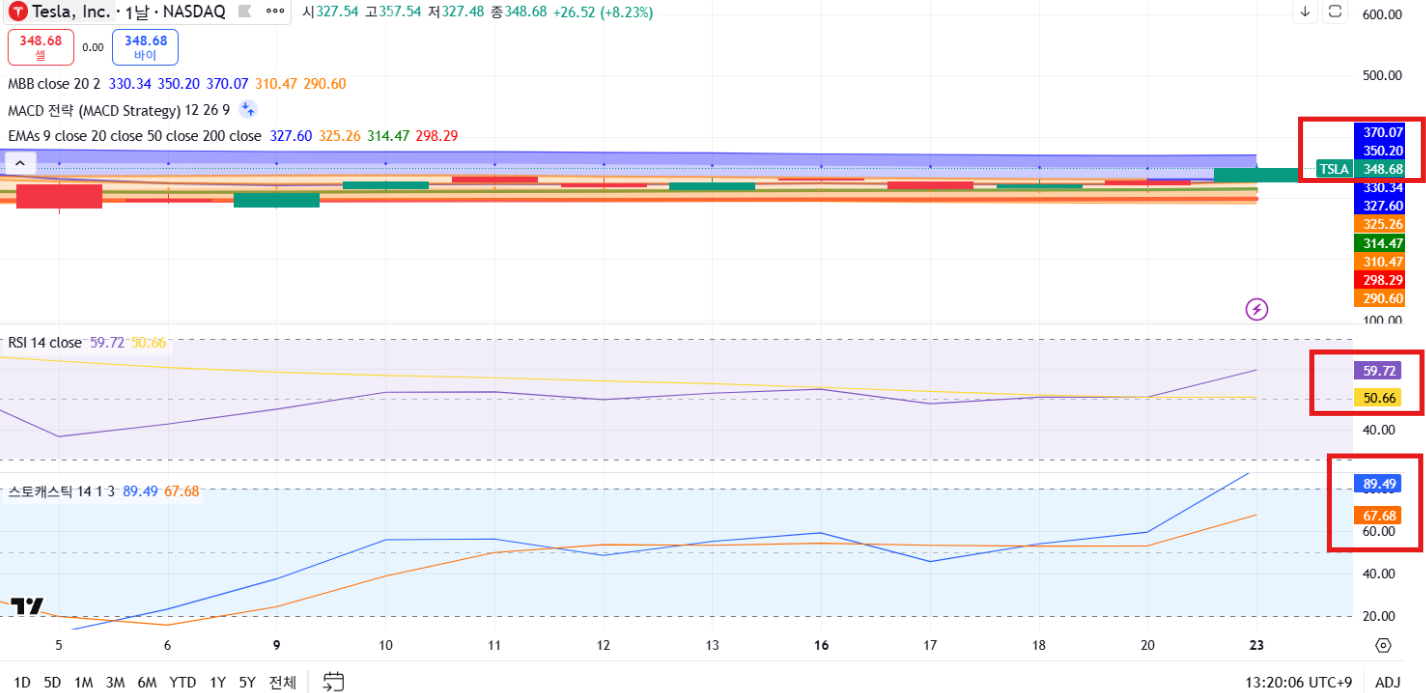Click the purple lightning bolt icon
This screenshot has width=1426, height=693.
pos(1257,309)
